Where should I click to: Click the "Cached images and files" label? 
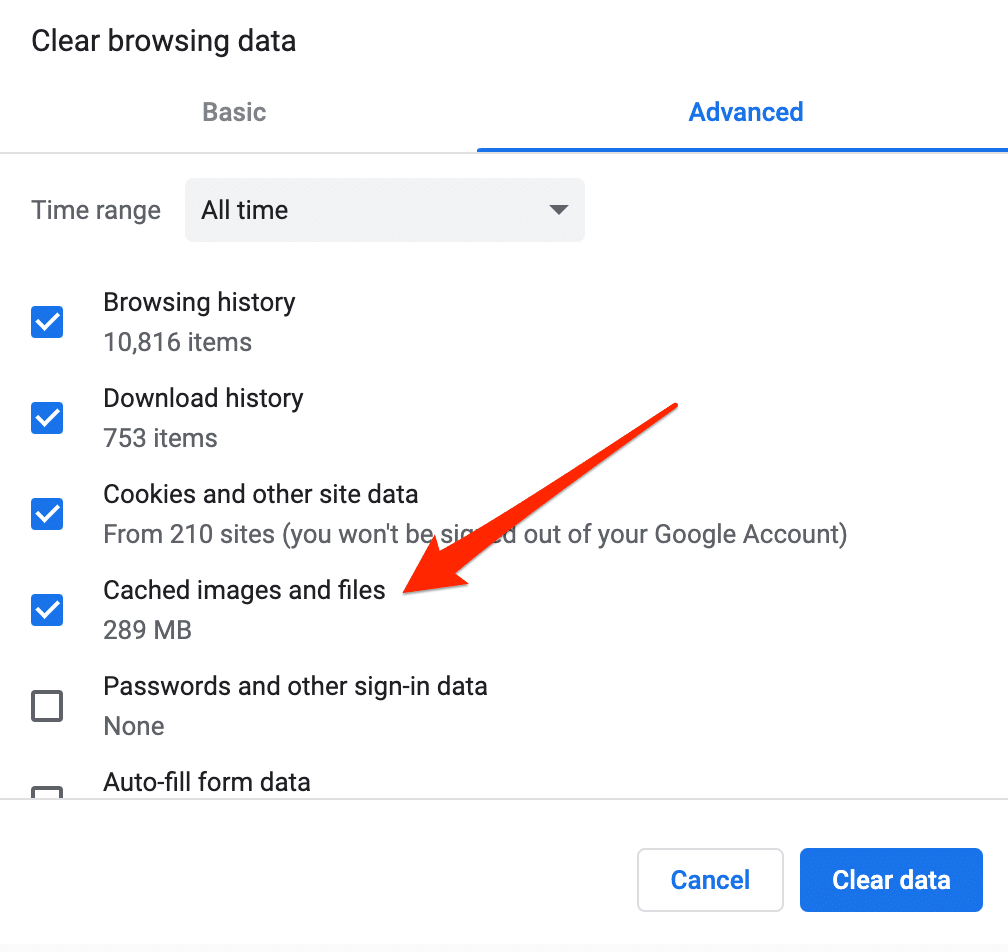pyautogui.click(x=244, y=590)
